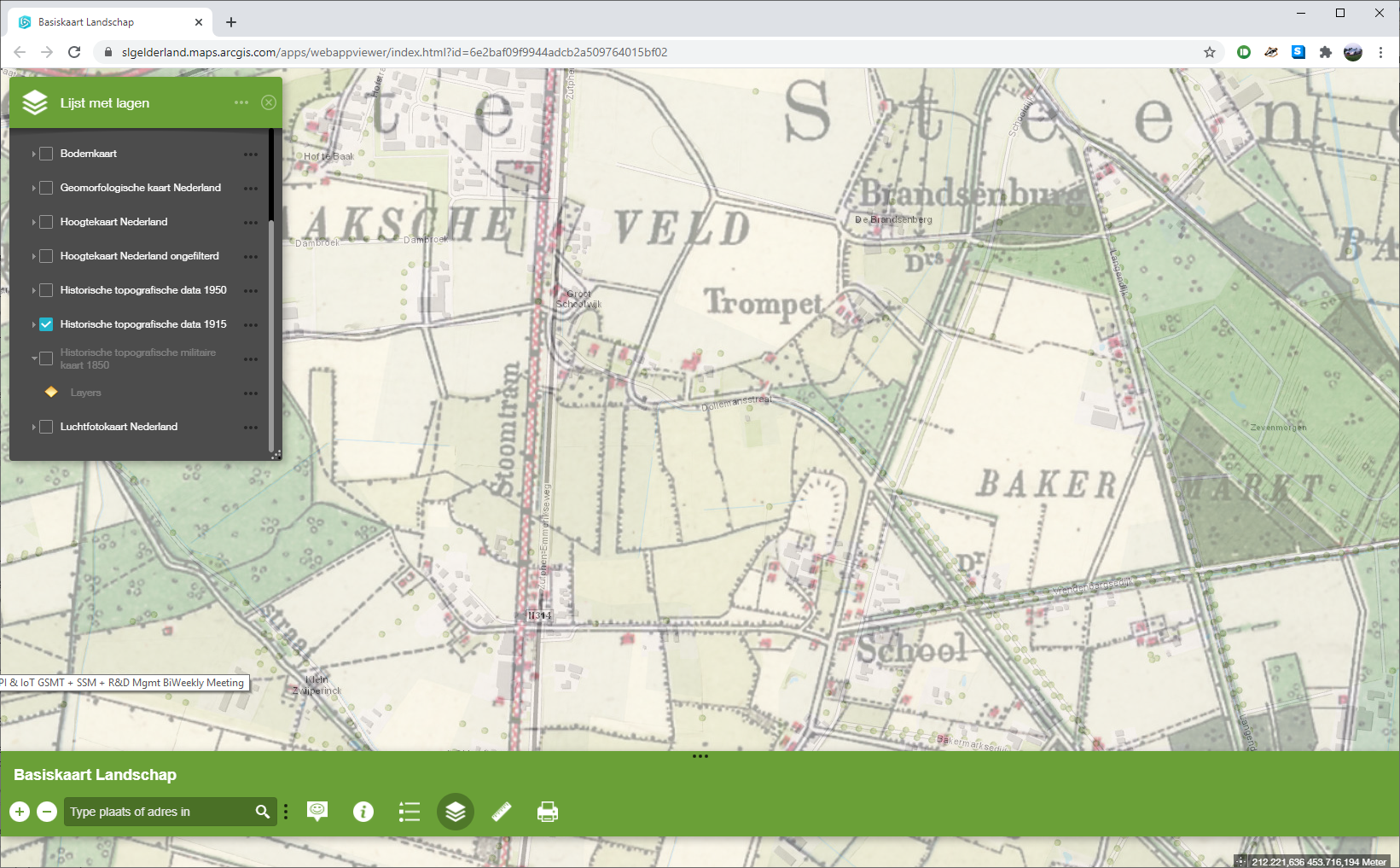Click the zoom out minus button

click(x=47, y=812)
